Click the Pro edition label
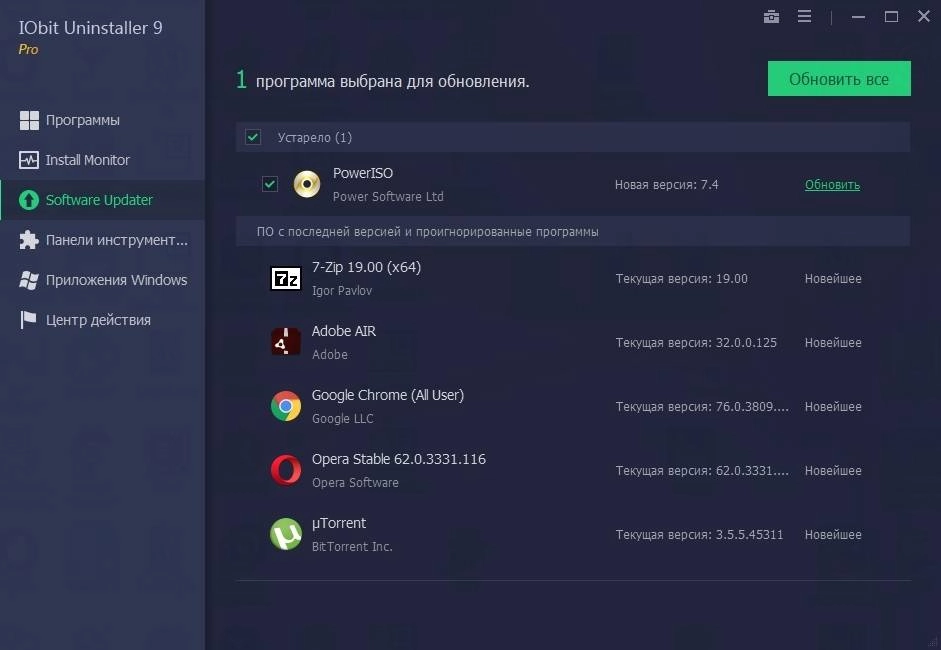Image resolution: width=941 pixels, height=650 pixels. pos(28,49)
